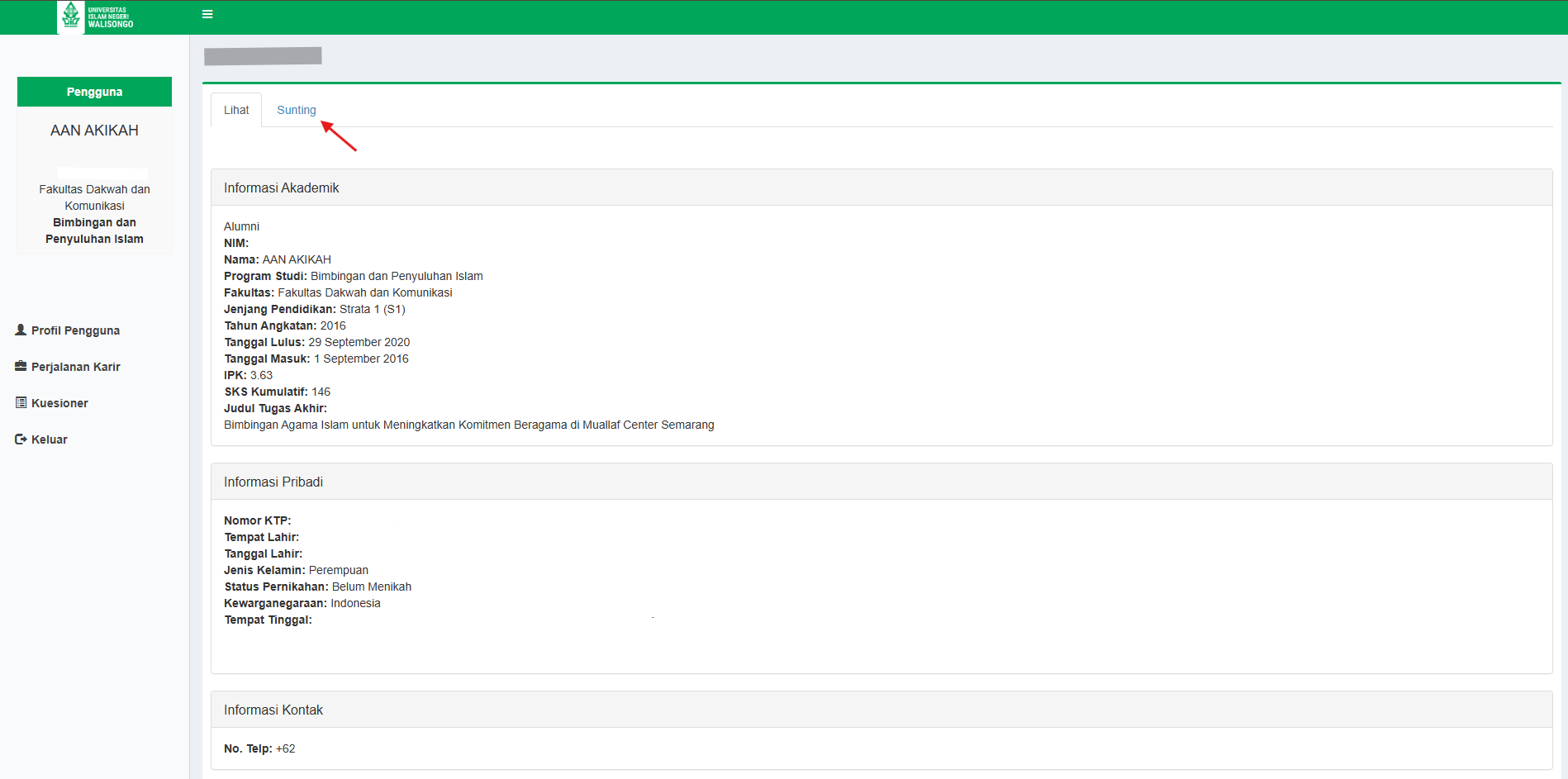Image resolution: width=1568 pixels, height=779 pixels.
Task: Switch to the Sunting tab
Action: (296, 110)
